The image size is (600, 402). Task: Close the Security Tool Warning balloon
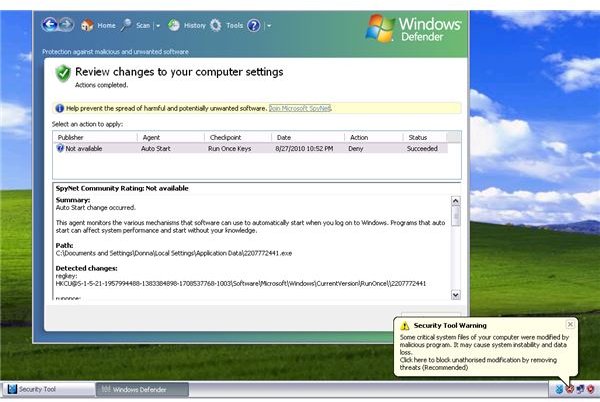570,324
